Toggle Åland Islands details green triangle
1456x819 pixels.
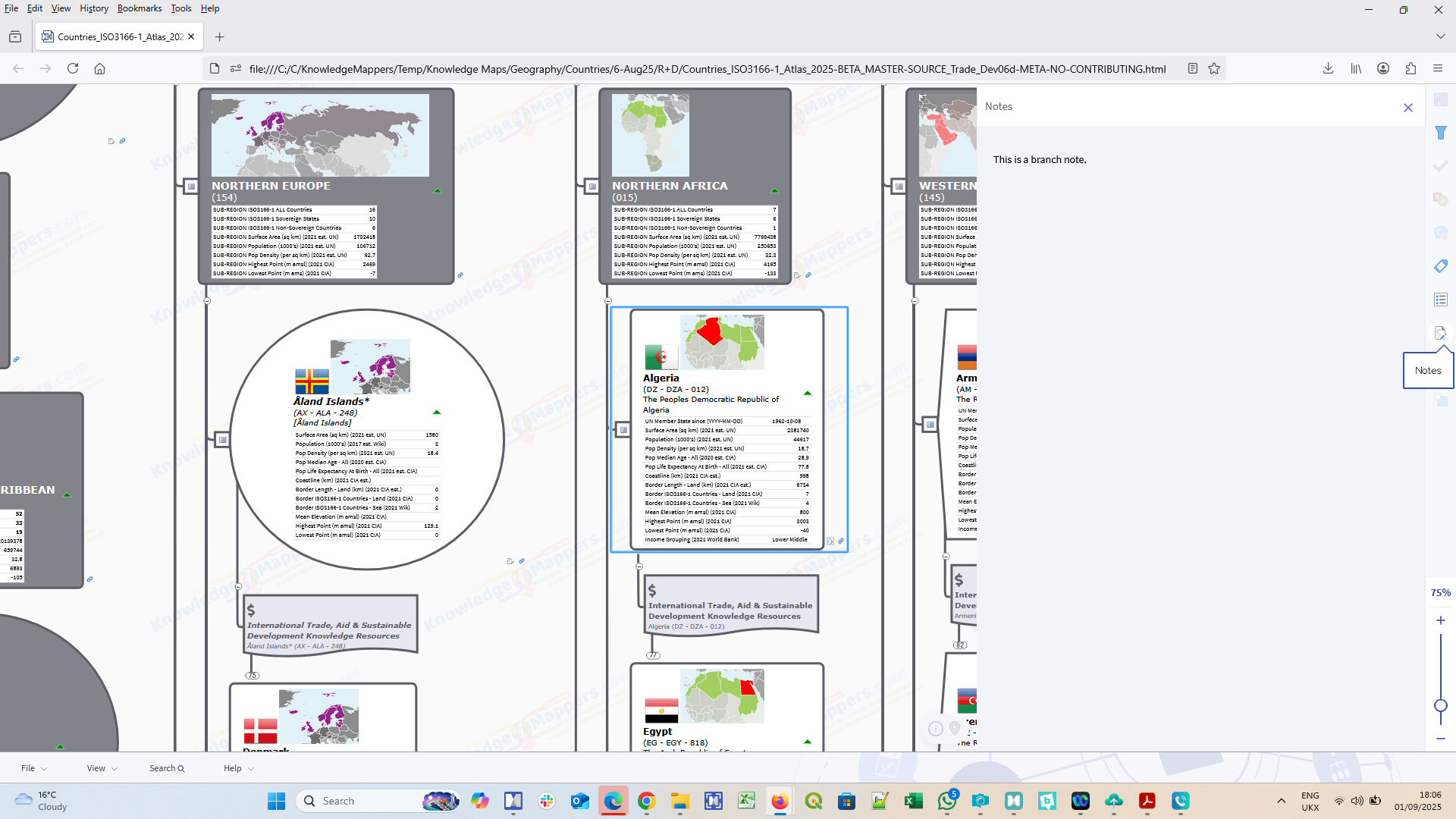(x=437, y=413)
